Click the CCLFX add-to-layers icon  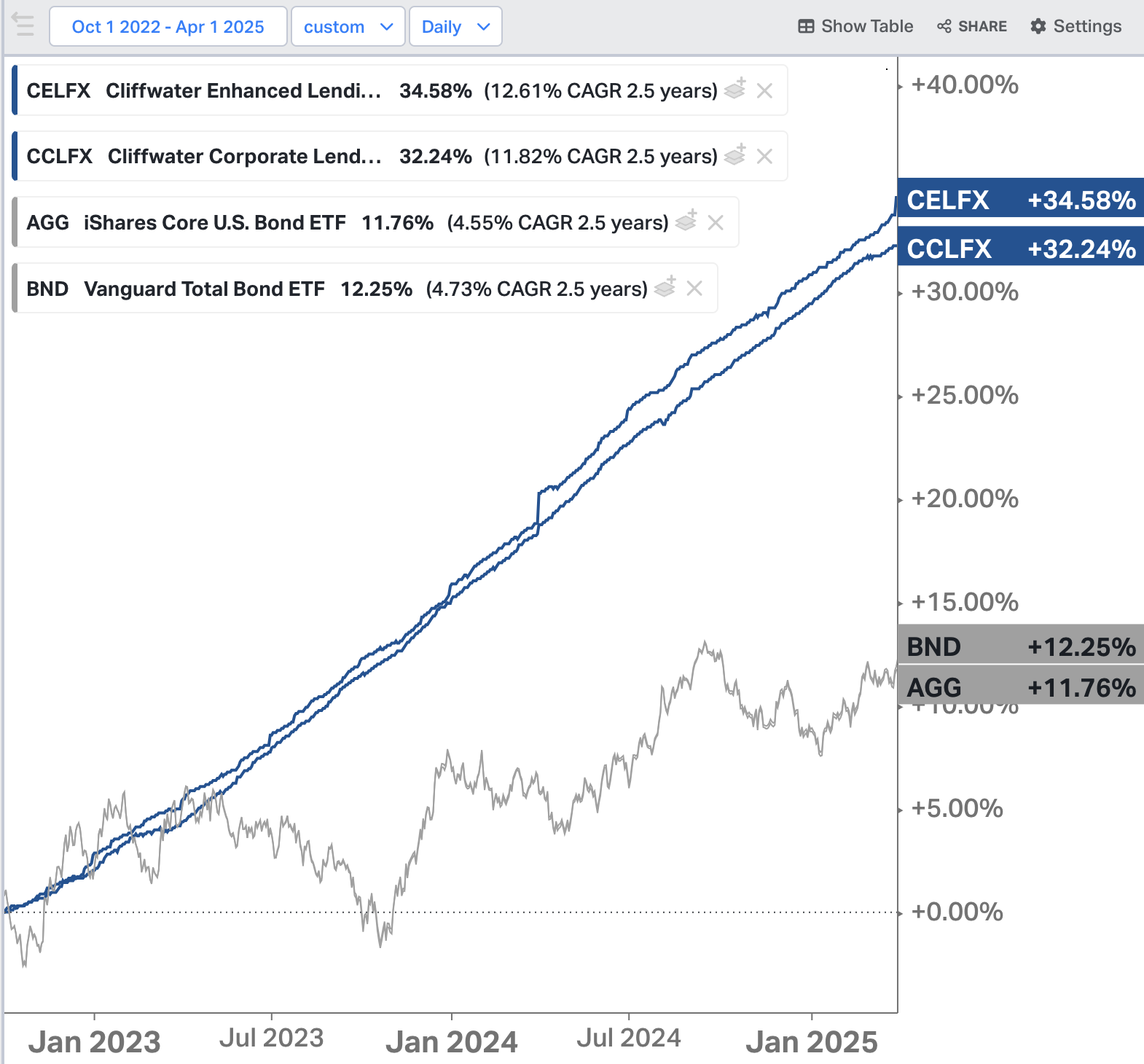point(735,154)
